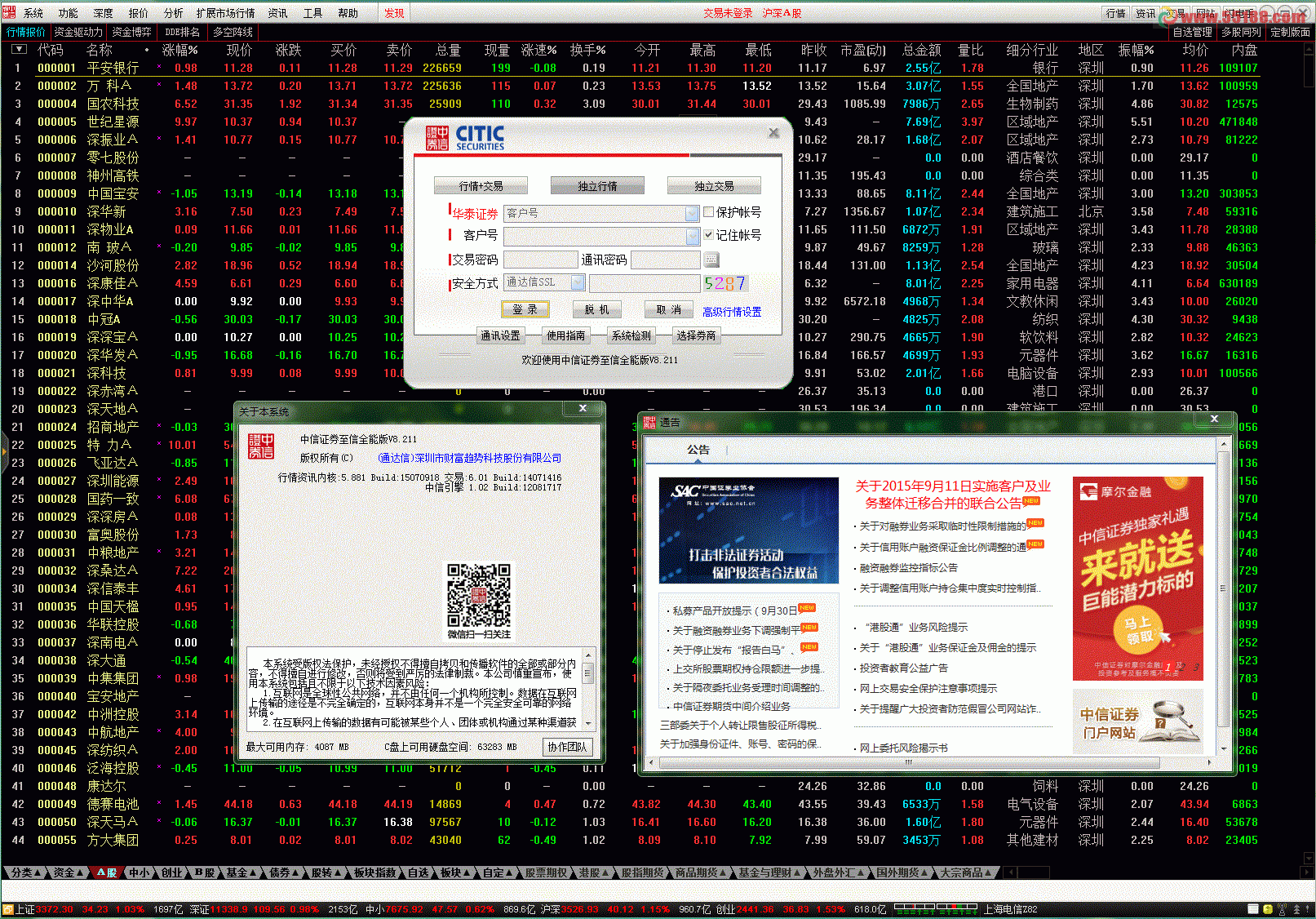Click the CITIC Securities logo in the login dialog
Screen dimensions: 1316x919
click(x=465, y=138)
